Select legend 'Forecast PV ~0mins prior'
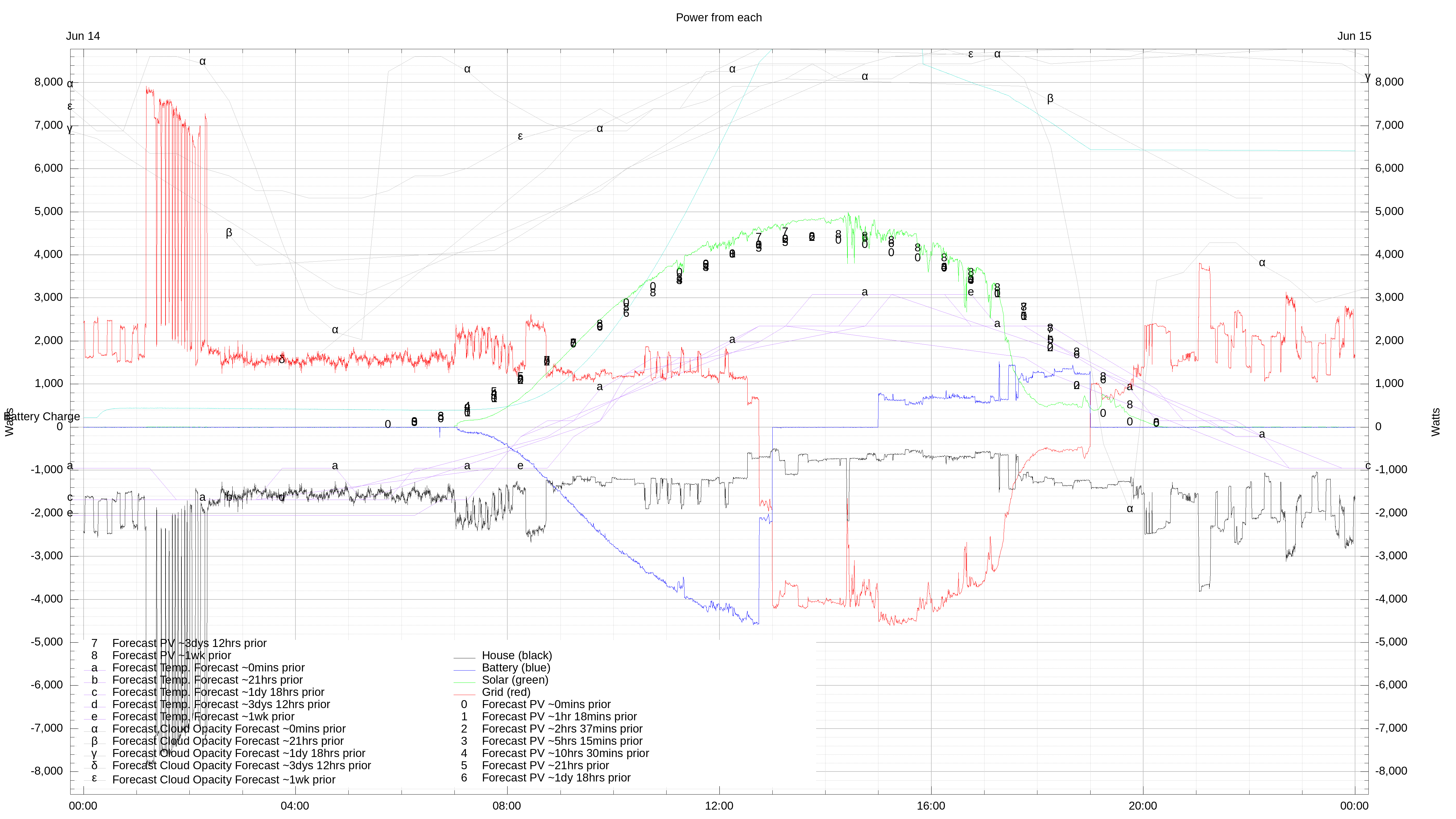 point(546,705)
